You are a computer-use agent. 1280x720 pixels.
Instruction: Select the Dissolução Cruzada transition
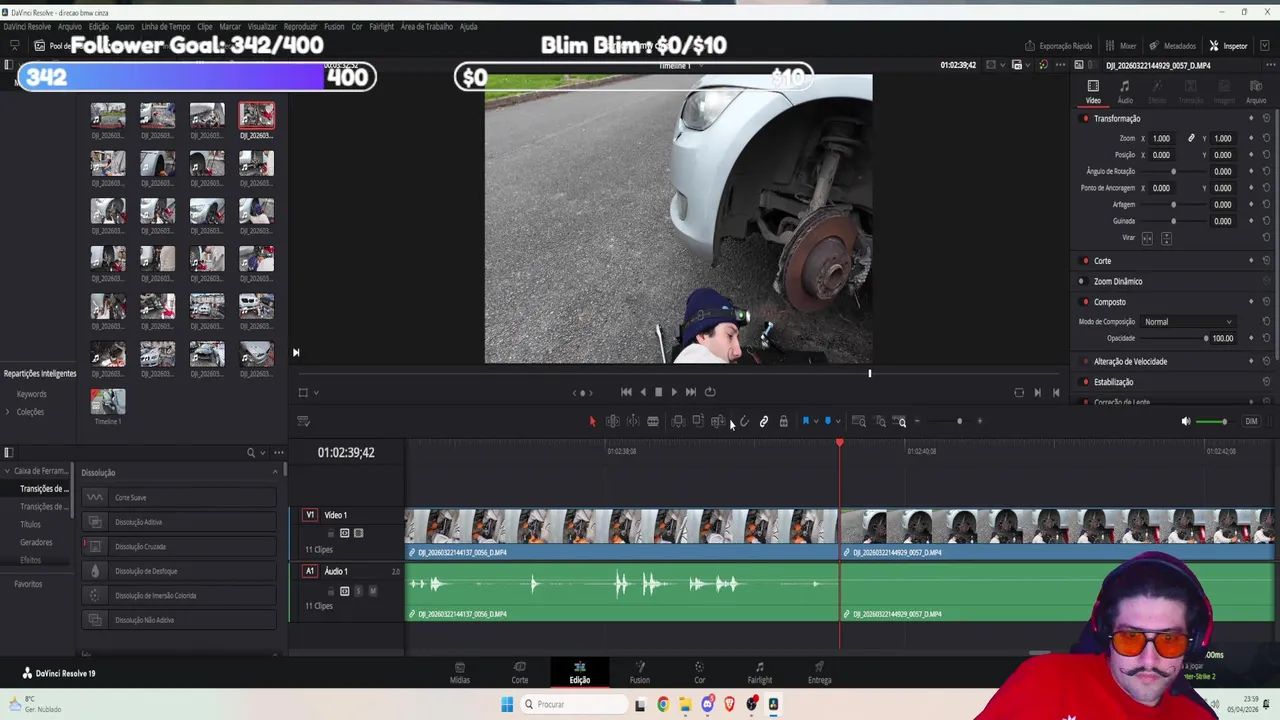click(x=179, y=547)
